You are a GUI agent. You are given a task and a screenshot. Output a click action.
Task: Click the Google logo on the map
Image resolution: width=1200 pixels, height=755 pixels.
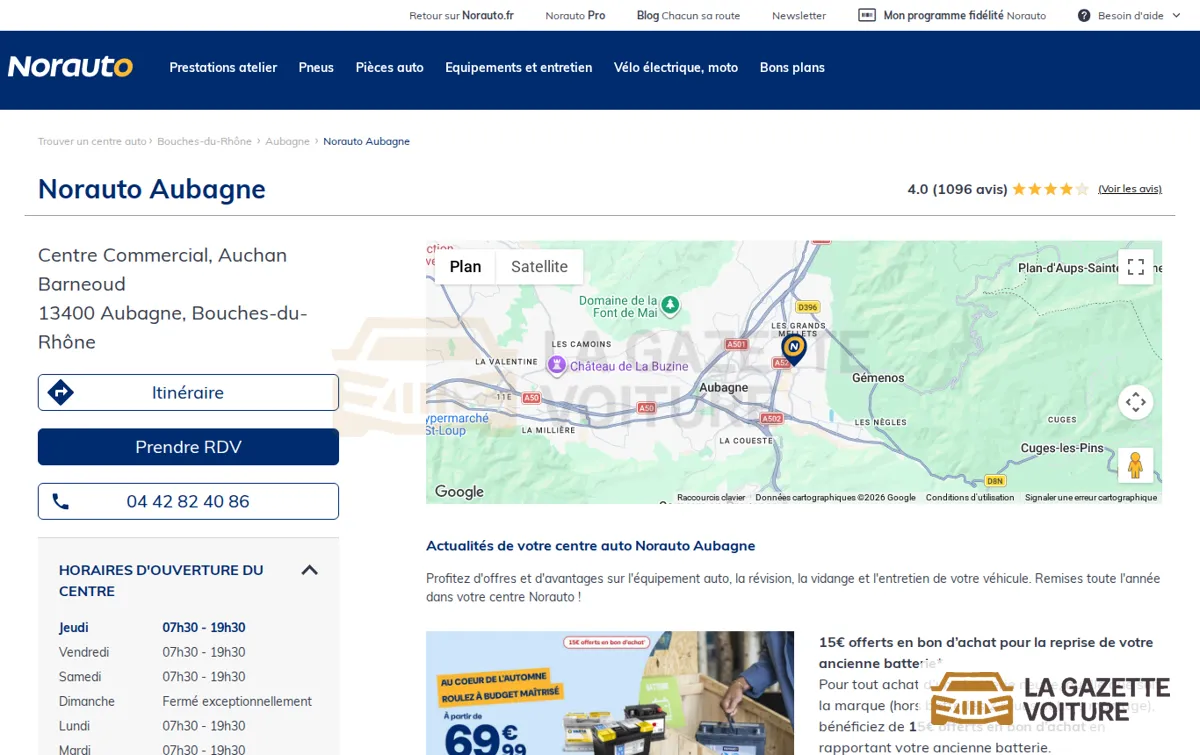pos(459,492)
